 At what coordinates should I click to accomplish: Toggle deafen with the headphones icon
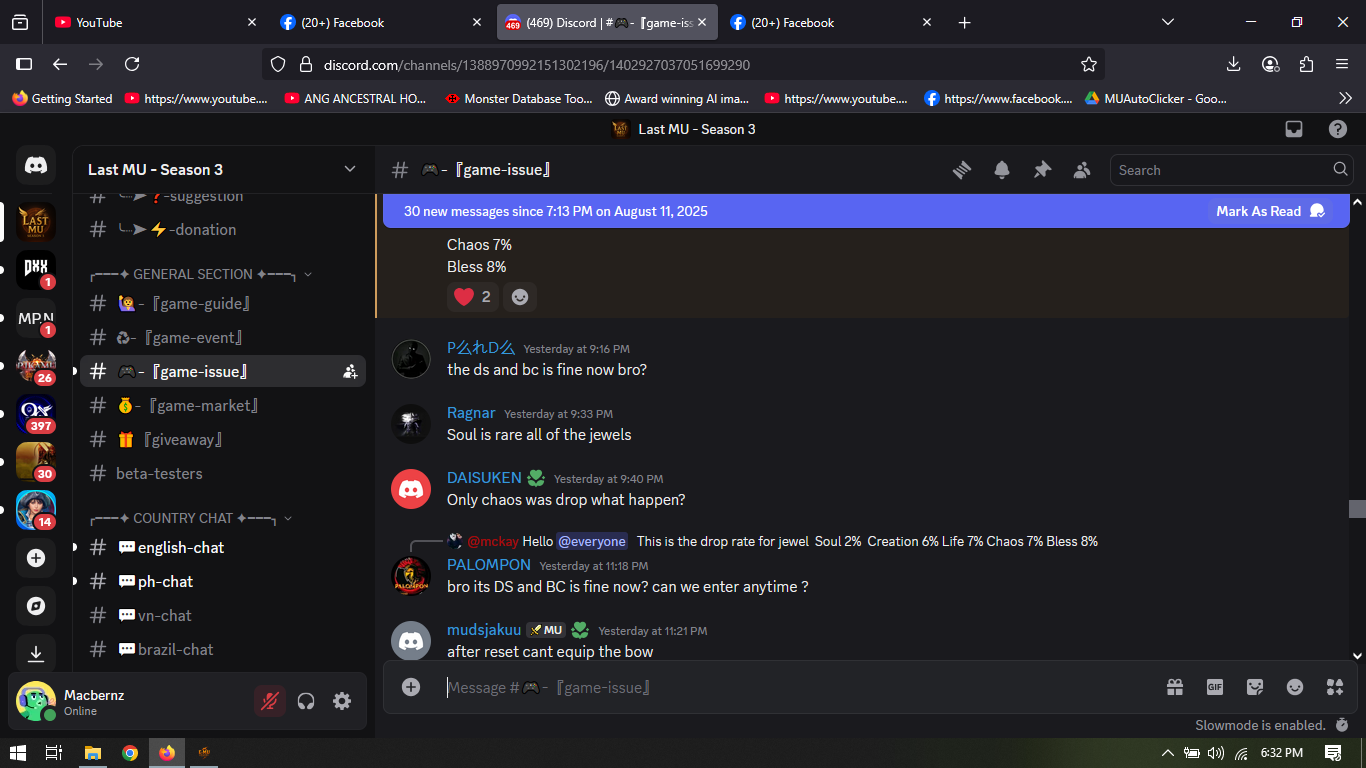(x=306, y=701)
